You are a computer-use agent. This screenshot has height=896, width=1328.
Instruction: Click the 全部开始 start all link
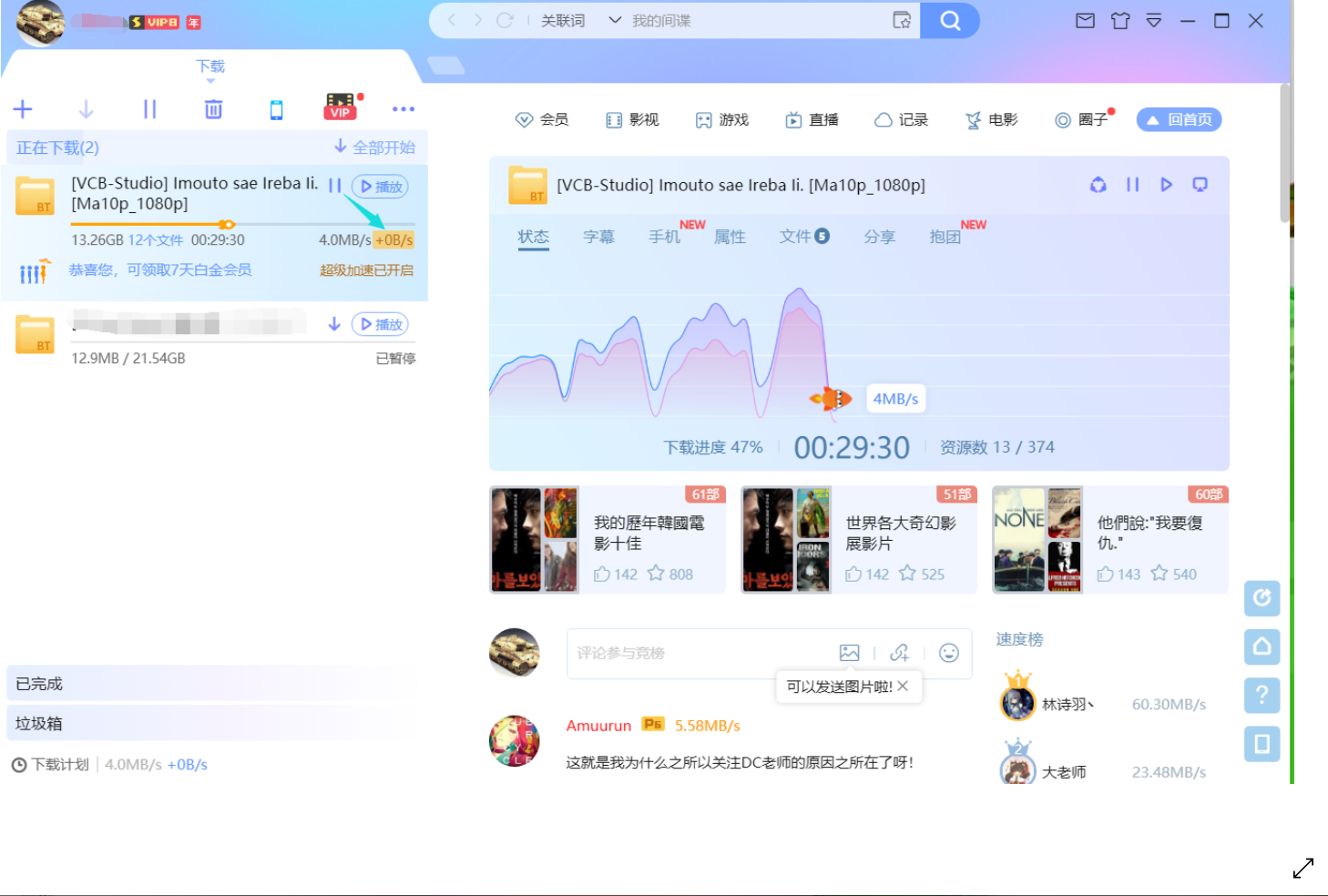click(x=381, y=147)
